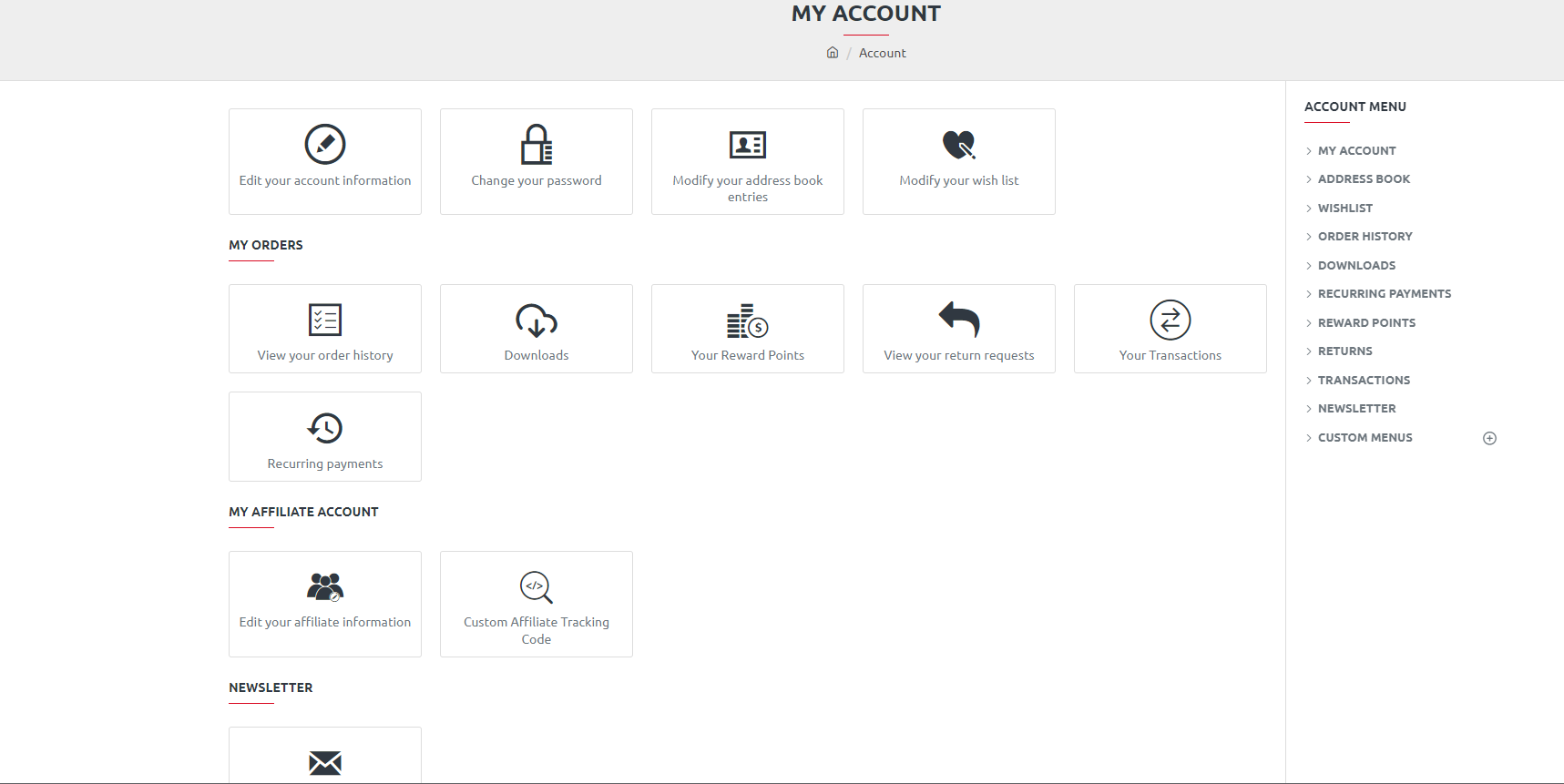
Task: Select Downloads in account menu
Action: pyautogui.click(x=1356, y=265)
